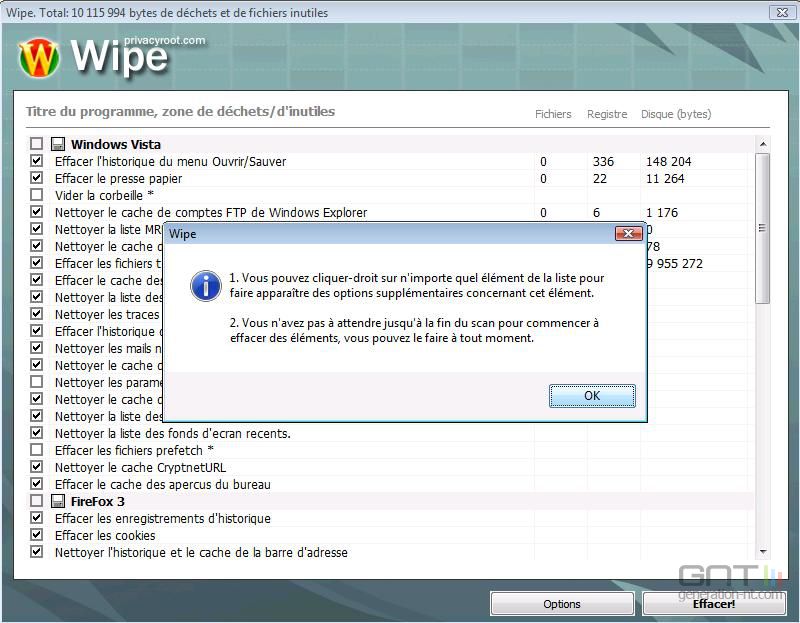This screenshot has height=623, width=800.
Task: Click the Disque (bytes) column header
Action: click(676, 114)
